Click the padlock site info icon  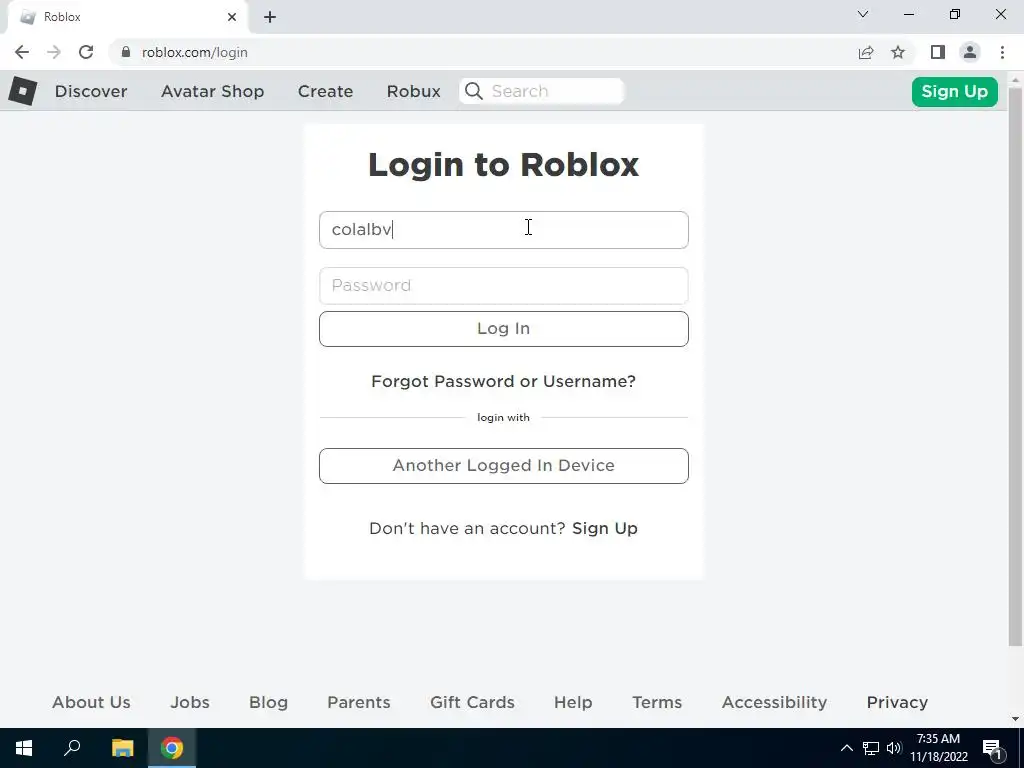pyautogui.click(x=126, y=52)
